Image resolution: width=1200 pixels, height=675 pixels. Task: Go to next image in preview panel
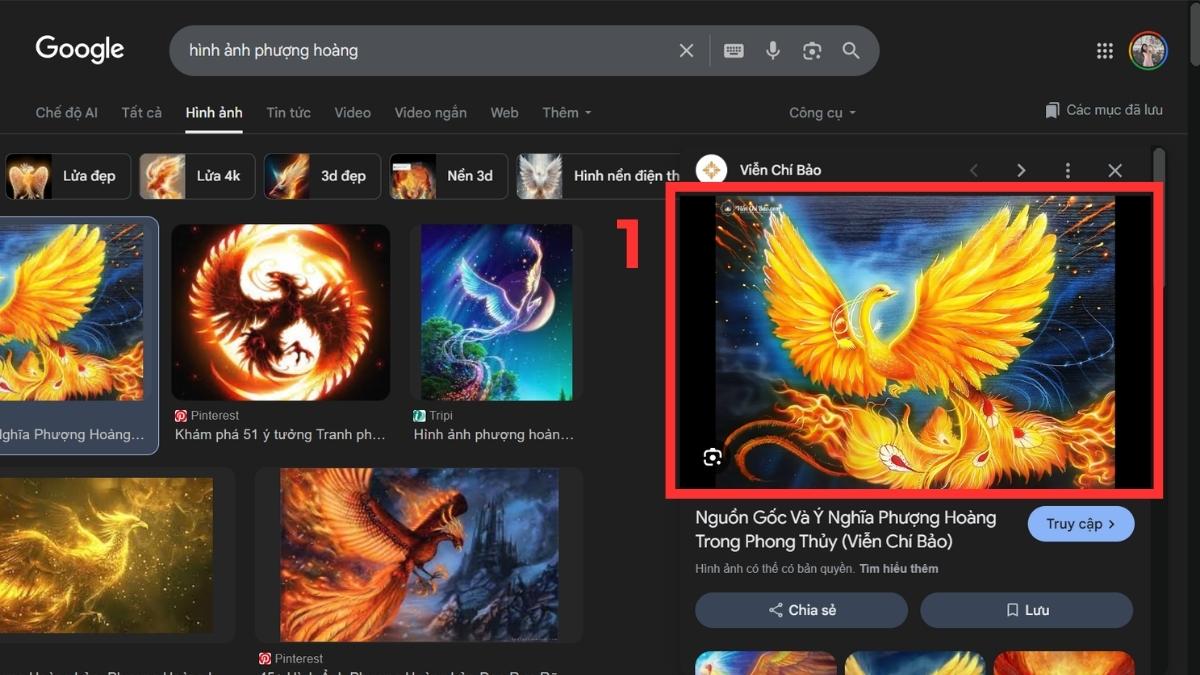1021,171
